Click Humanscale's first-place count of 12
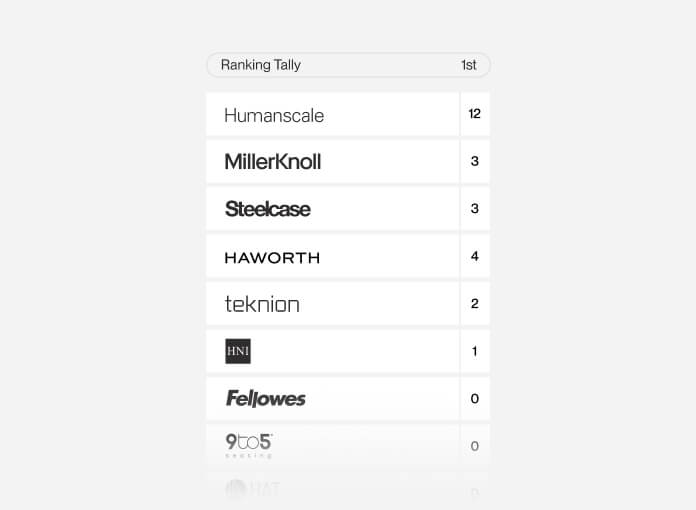The width and height of the screenshot is (696, 510). 475,114
